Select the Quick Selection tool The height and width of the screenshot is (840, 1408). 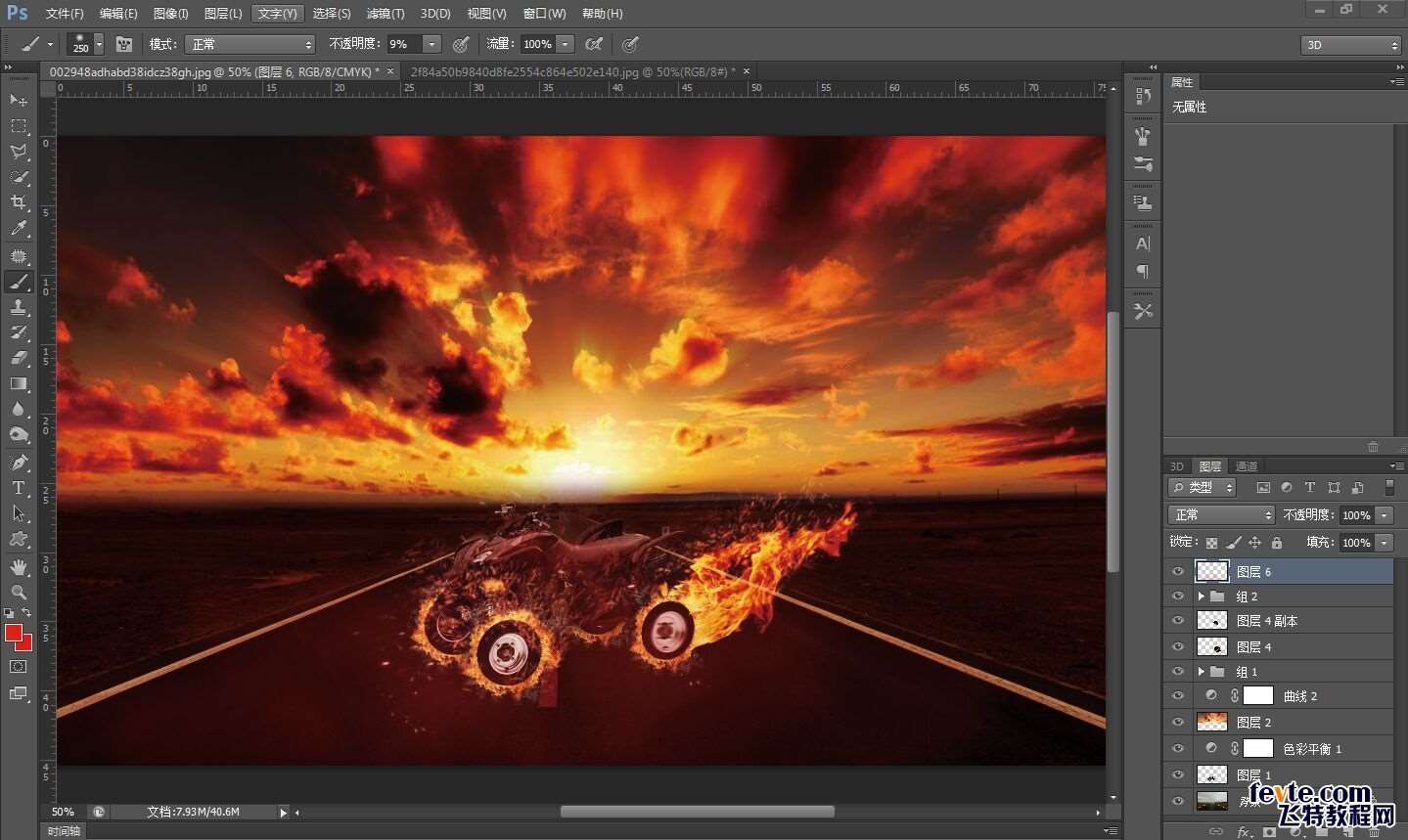coord(19,177)
